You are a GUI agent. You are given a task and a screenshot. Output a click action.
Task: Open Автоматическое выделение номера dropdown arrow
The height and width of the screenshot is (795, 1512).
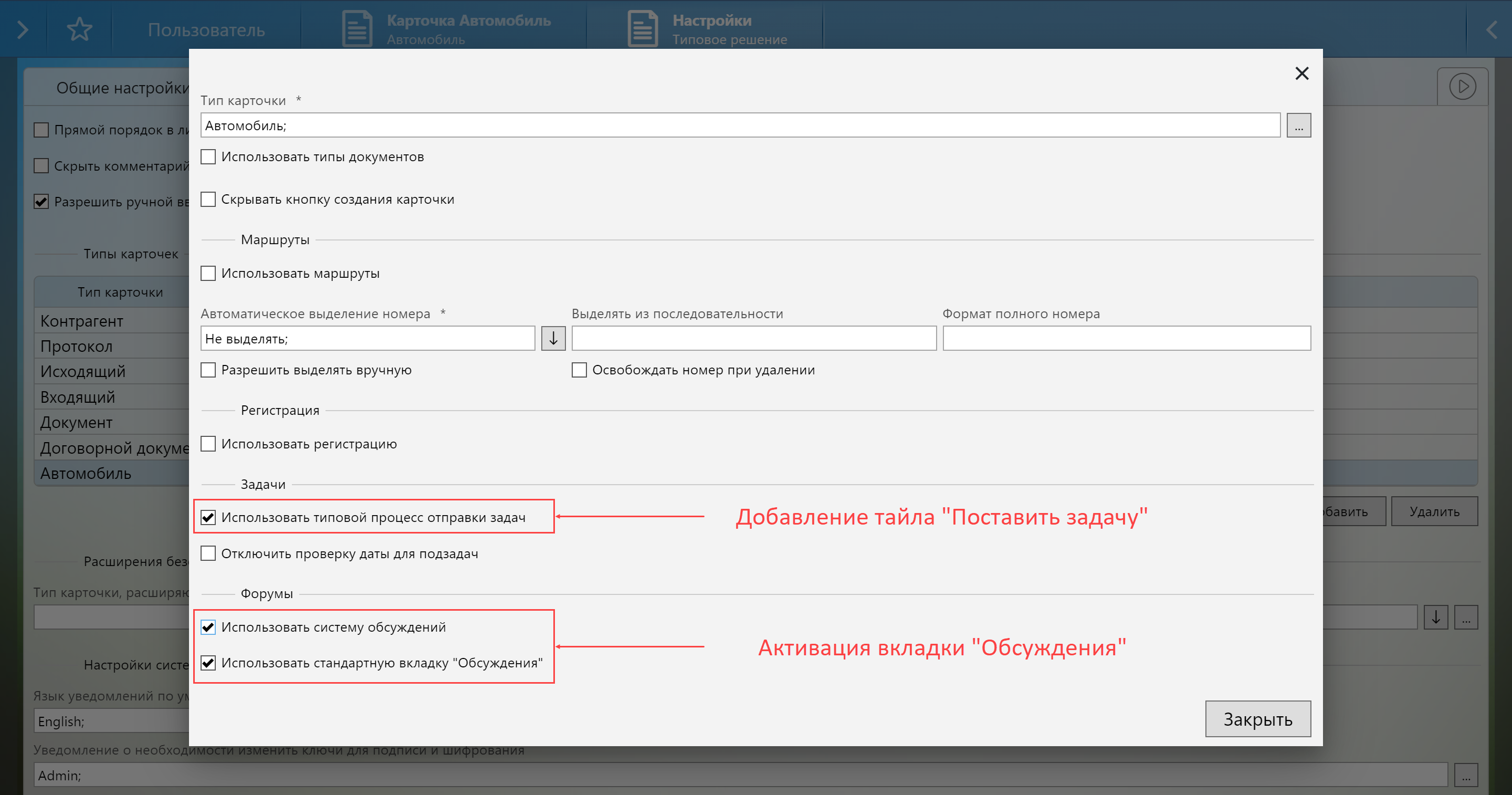(x=553, y=339)
